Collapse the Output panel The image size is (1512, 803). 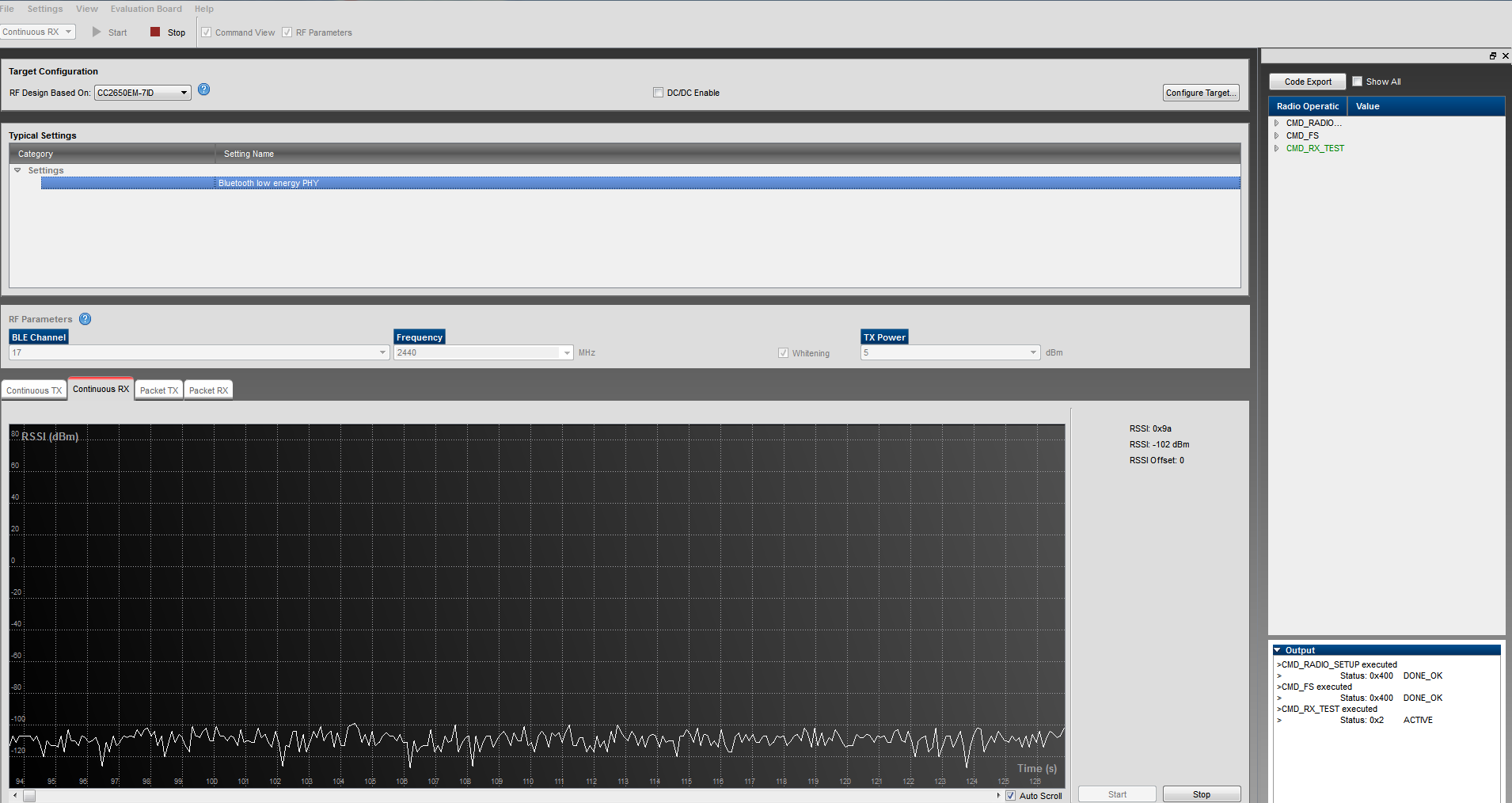coord(1277,650)
